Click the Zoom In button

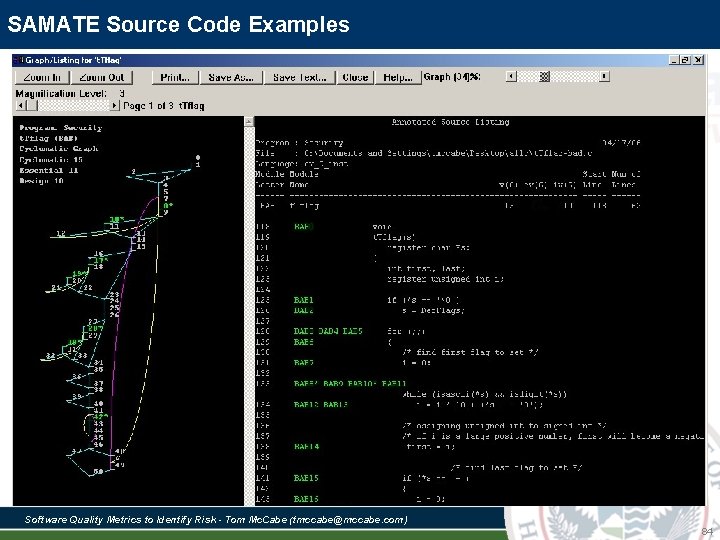click(42, 77)
